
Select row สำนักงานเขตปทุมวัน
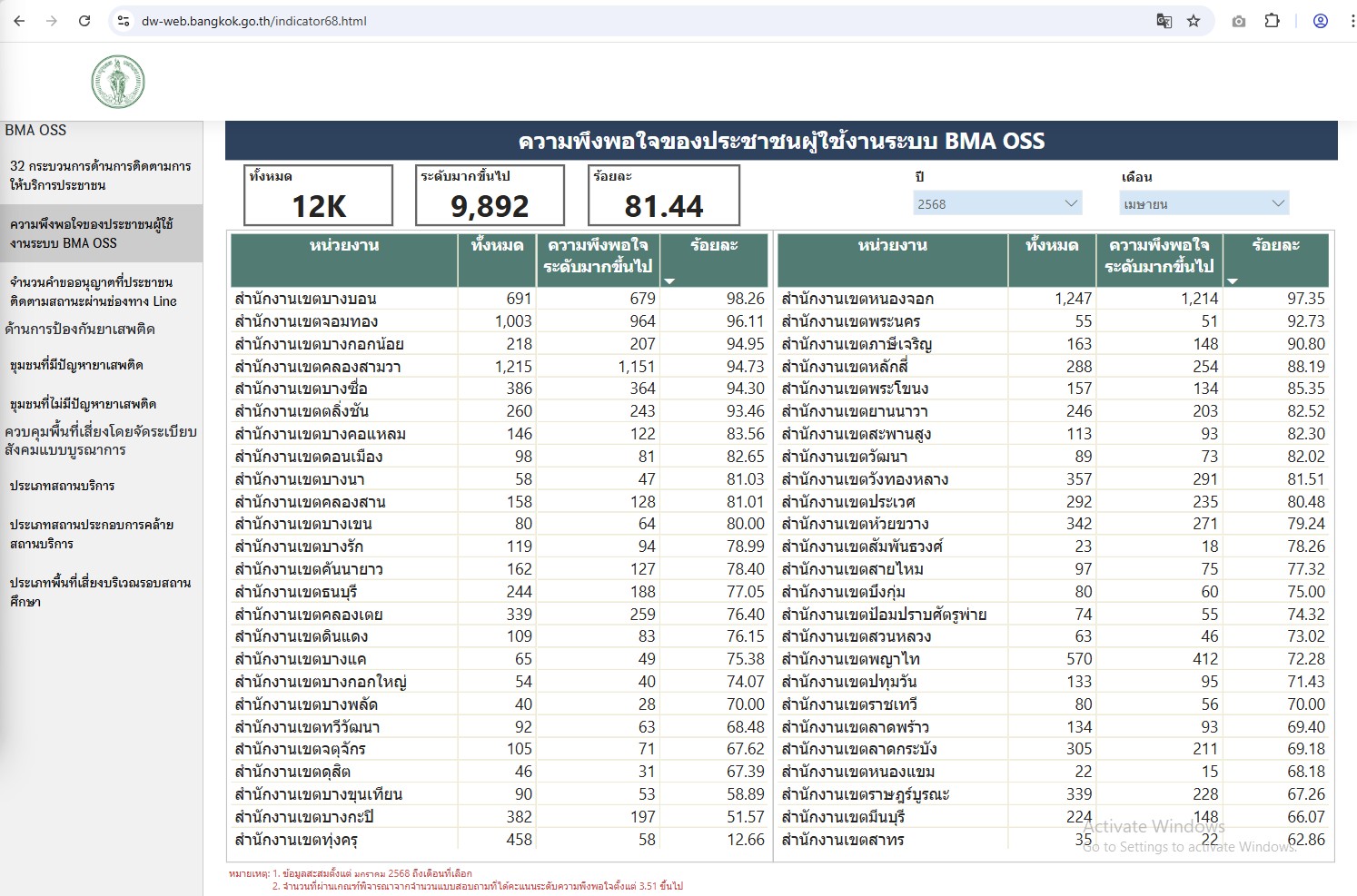(x=1054, y=682)
